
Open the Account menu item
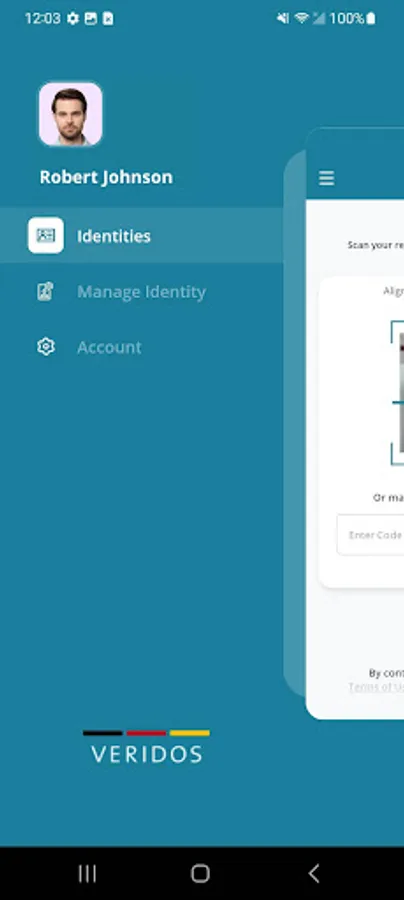(141, 347)
